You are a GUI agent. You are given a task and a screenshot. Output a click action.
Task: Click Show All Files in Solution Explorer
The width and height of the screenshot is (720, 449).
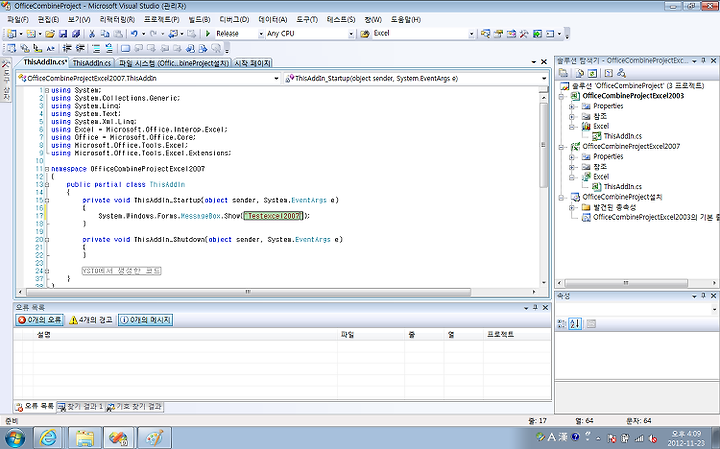579,73
